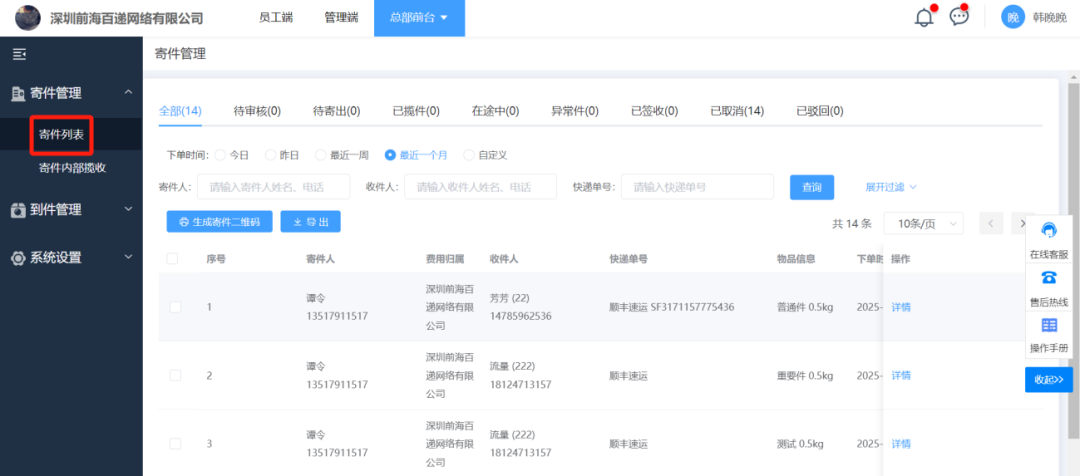
Task: Open 售后热线 phone icon
Action: pos(1049,278)
